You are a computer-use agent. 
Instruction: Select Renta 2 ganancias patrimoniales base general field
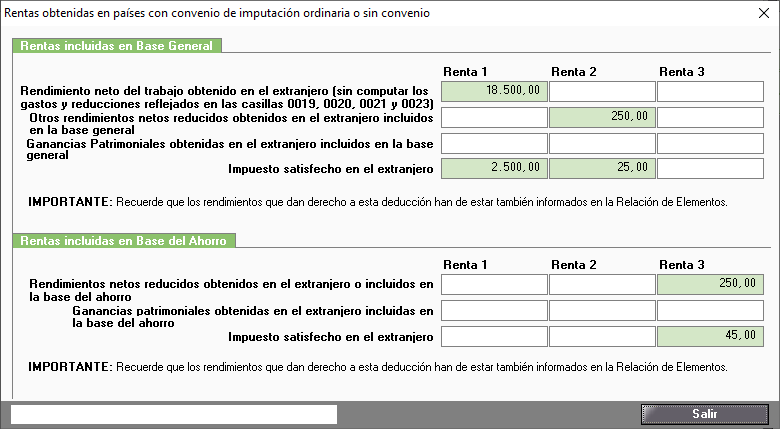(x=602, y=143)
